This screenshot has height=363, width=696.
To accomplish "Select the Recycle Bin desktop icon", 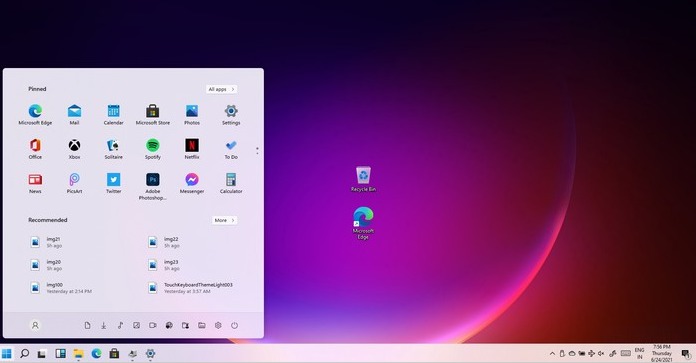I will [x=363, y=178].
